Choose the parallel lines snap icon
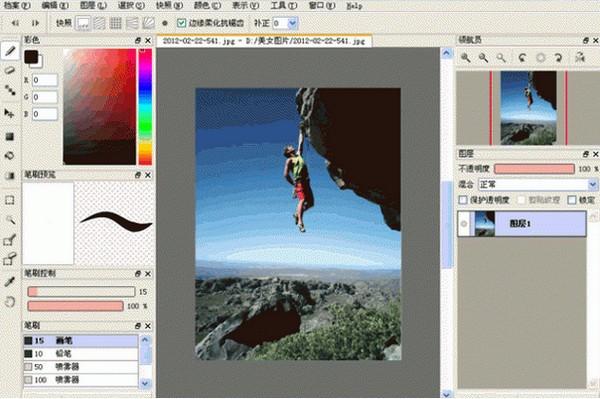Screen dimensions: 600x399 pos(99,23)
